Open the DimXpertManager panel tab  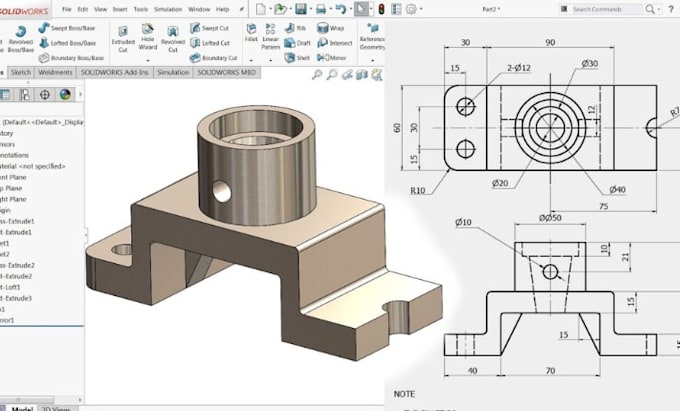[x=45, y=95]
